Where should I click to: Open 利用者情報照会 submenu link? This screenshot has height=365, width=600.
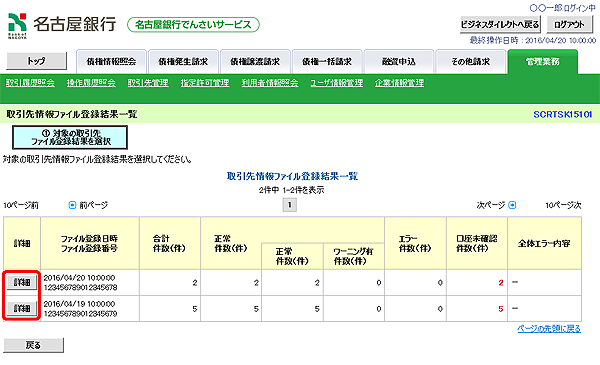pos(270,83)
